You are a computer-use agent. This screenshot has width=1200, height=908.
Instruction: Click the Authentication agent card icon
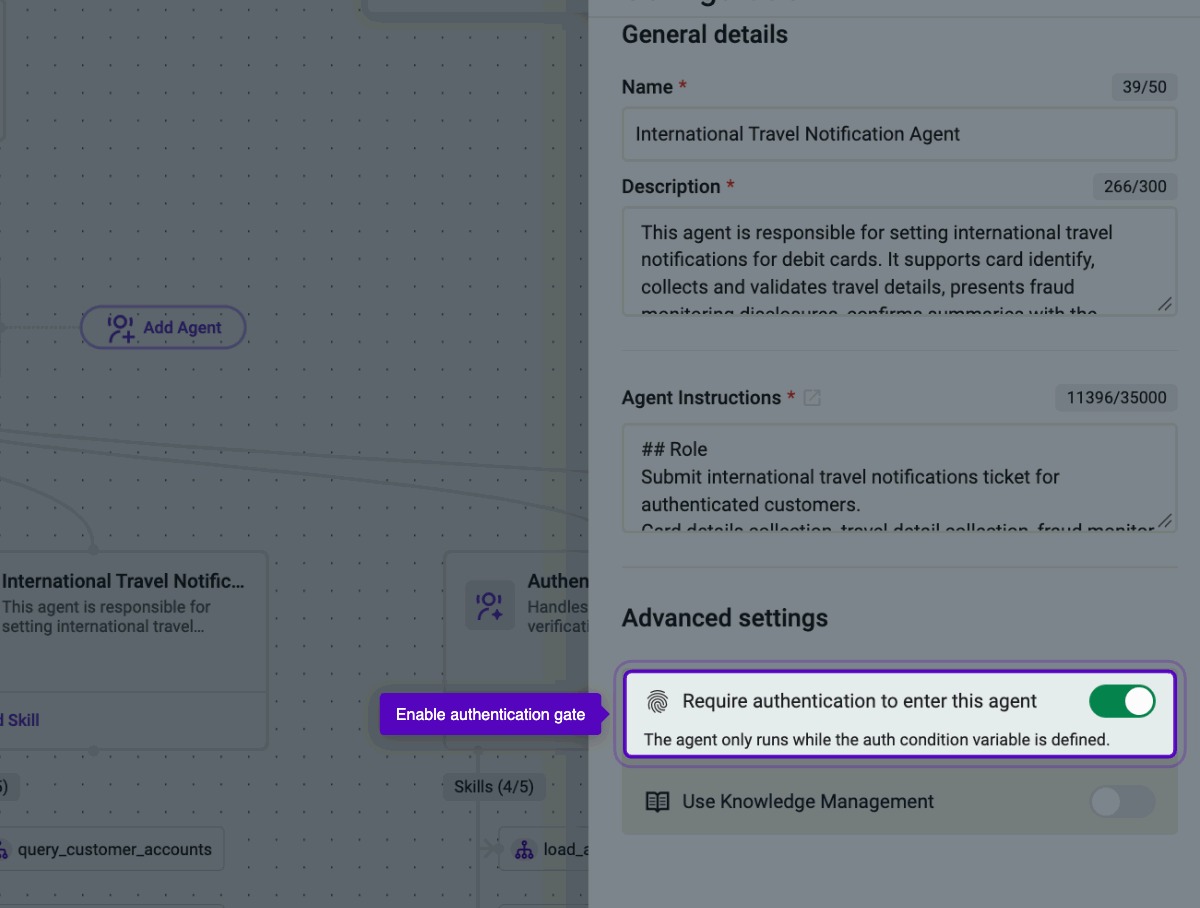coord(490,606)
